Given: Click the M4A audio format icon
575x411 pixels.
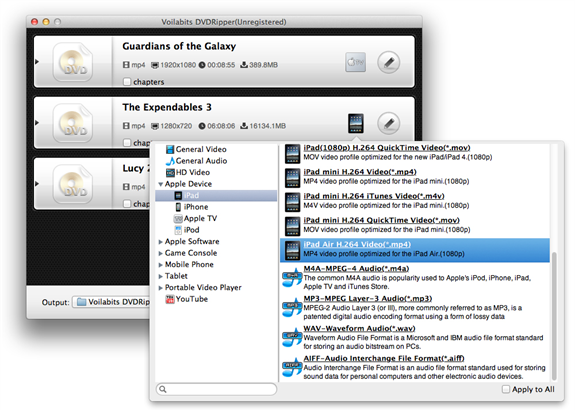Looking at the screenshot, I should pos(292,278).
